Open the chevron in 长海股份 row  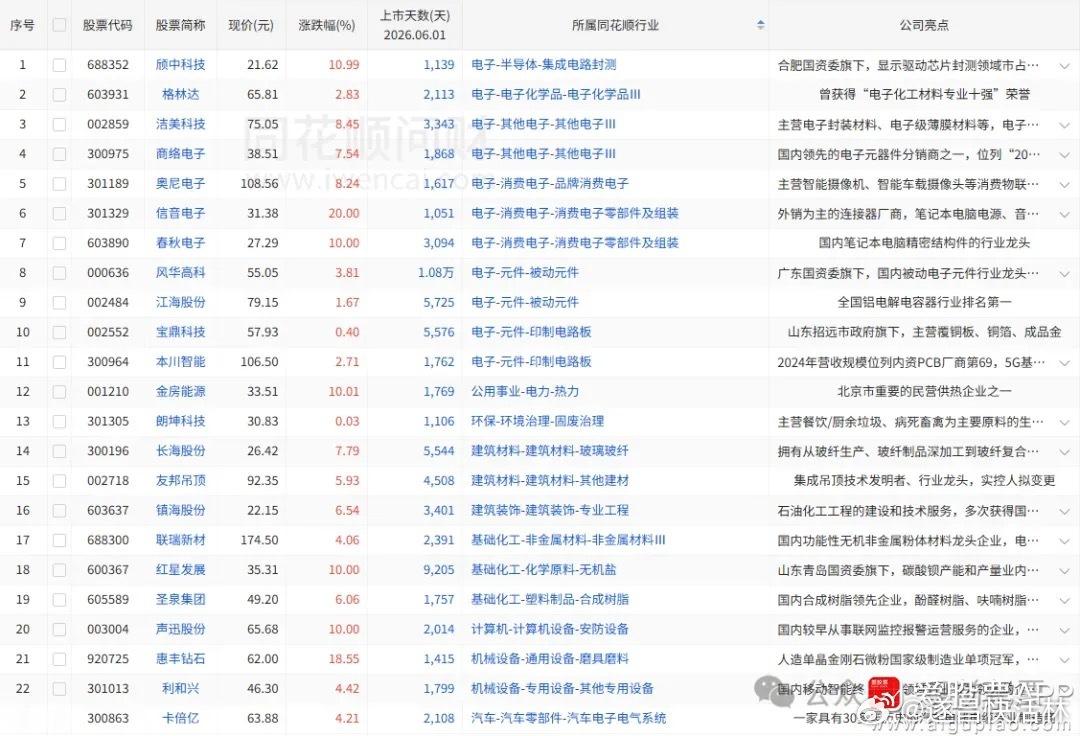click(1064, 452)
